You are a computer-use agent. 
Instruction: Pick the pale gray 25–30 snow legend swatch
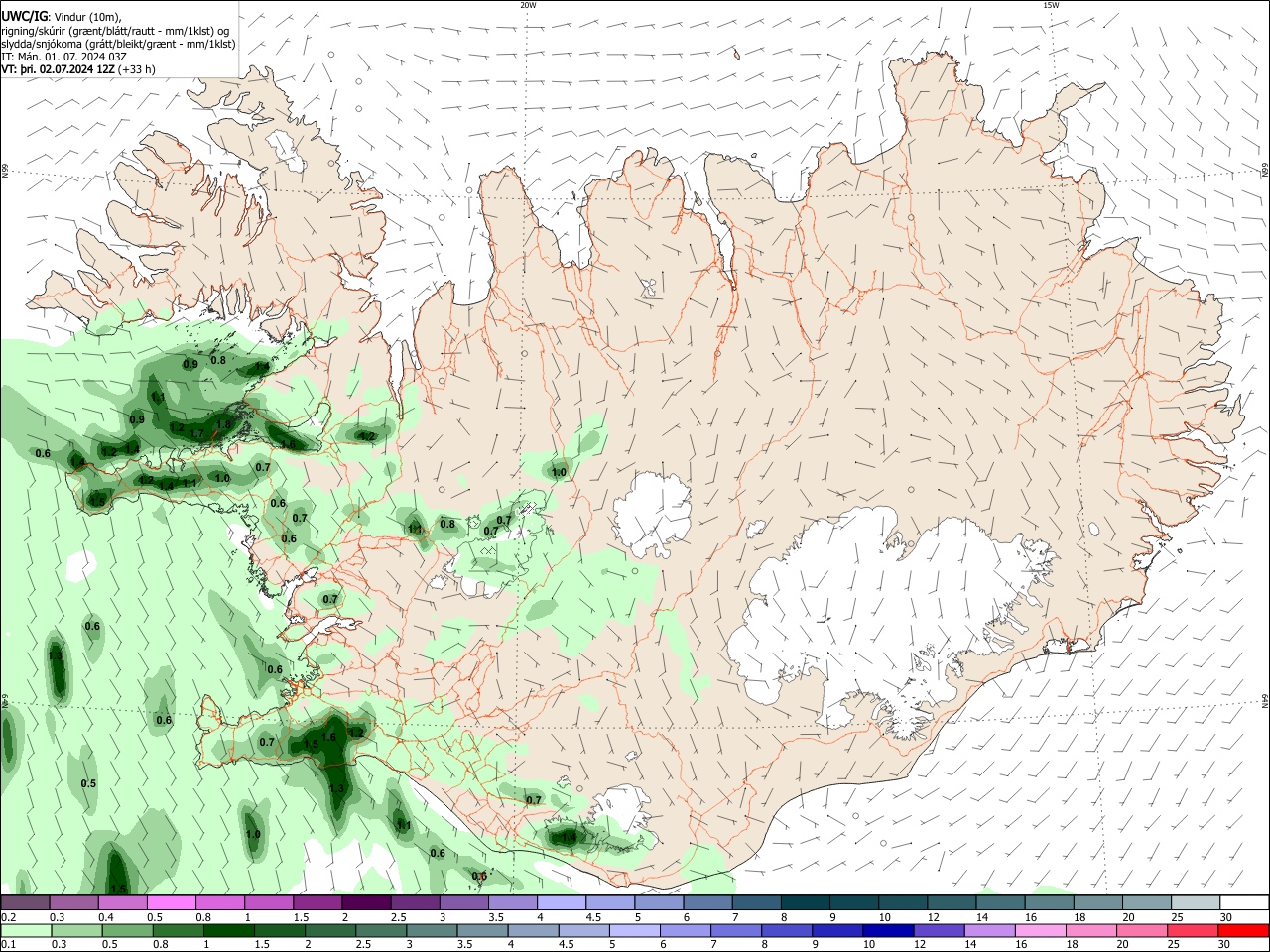[x=1196, y=903]
